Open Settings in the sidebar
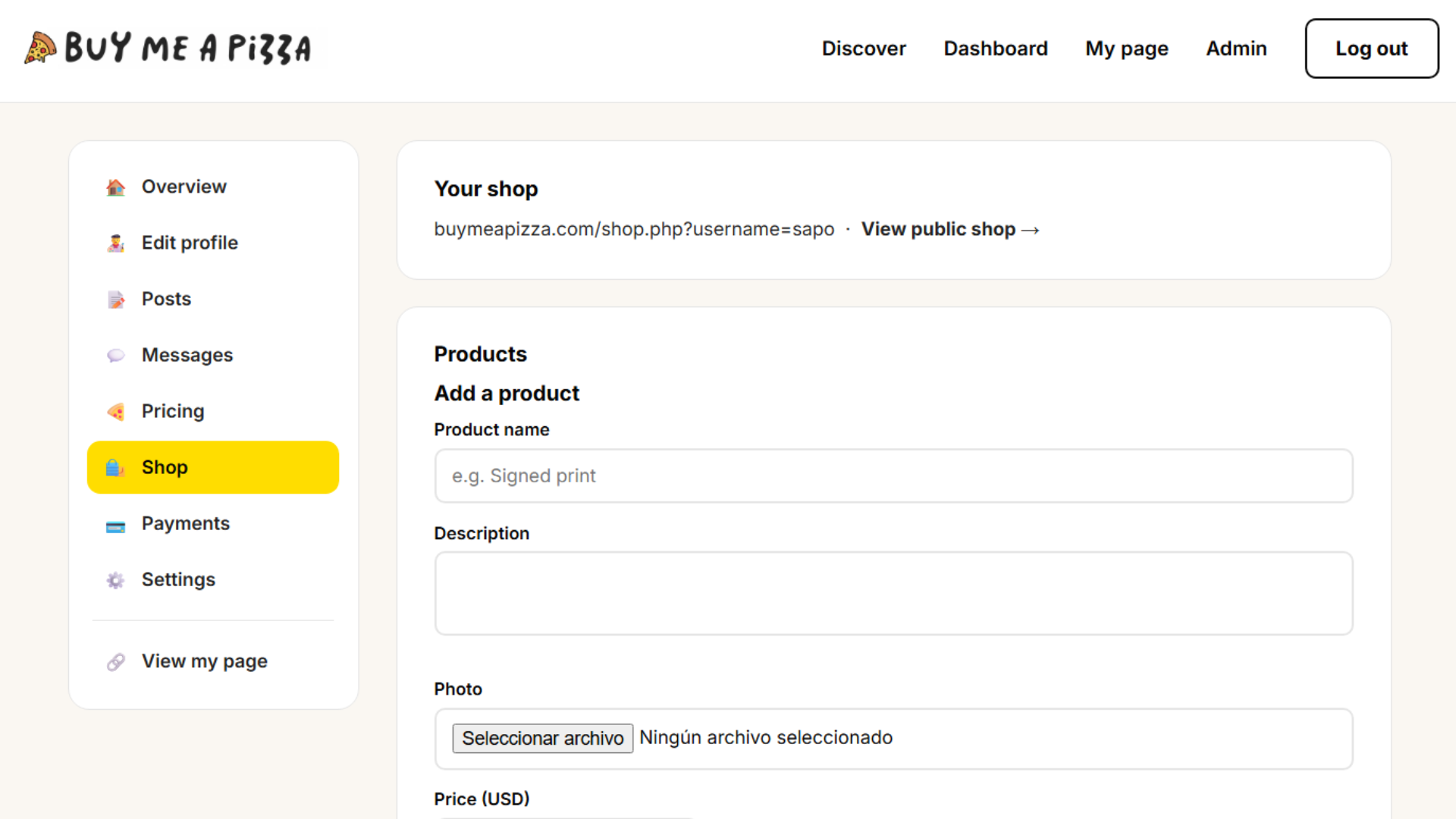Screen dimensions: 1456x819 tap(213, 579)
